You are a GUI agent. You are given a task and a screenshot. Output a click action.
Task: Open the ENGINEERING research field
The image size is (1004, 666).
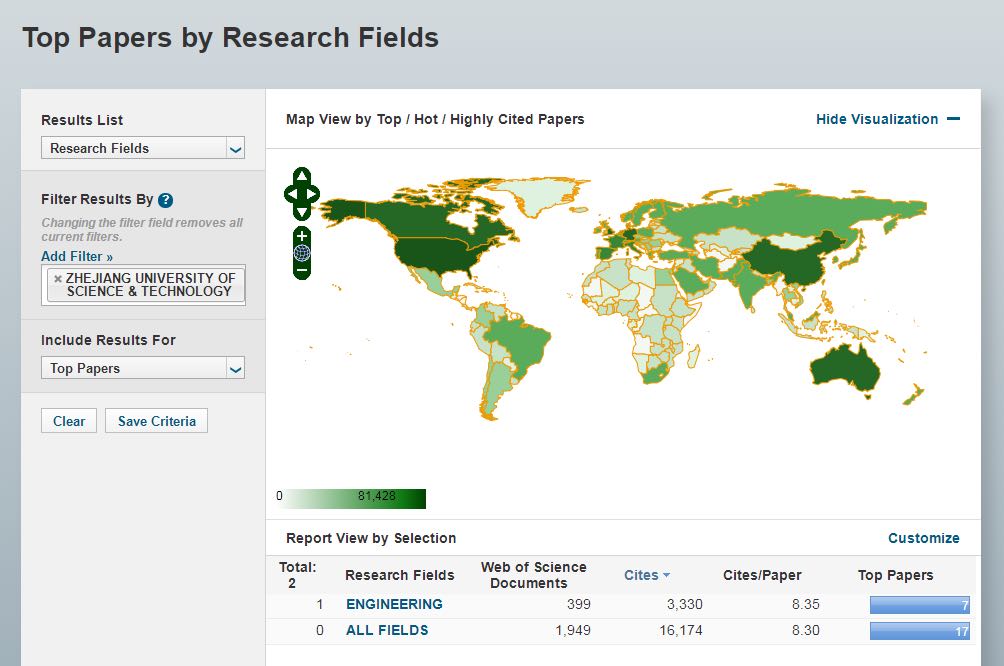(394, 604)
